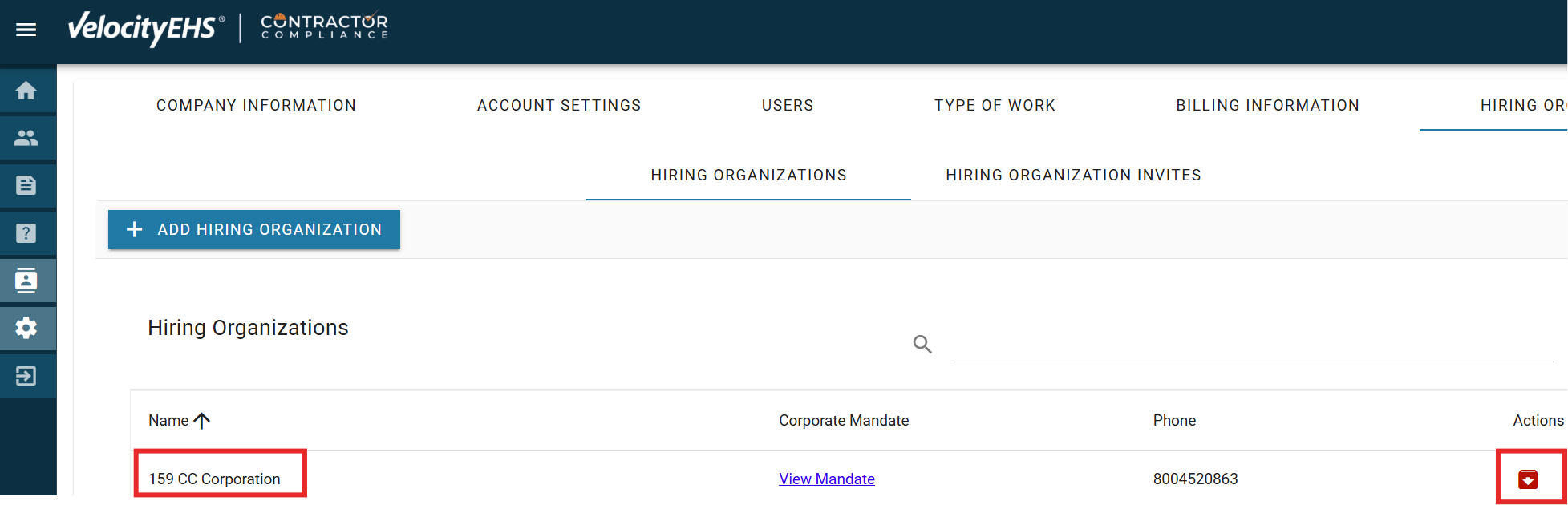Go to Home via sidebar icon

[x=26, y=91]
